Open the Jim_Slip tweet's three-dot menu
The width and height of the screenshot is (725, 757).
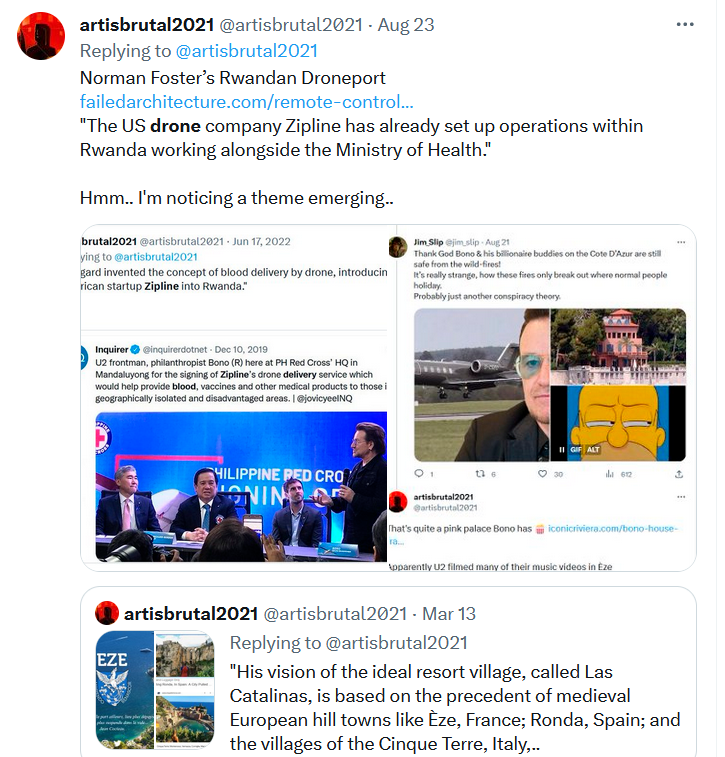point(681,242)
